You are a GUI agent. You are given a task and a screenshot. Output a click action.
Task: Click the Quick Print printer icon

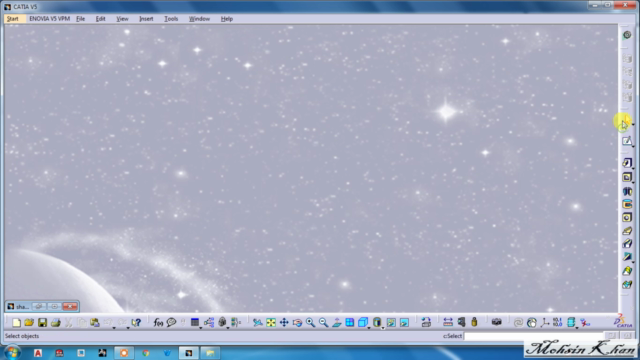[x=56, y=322]
